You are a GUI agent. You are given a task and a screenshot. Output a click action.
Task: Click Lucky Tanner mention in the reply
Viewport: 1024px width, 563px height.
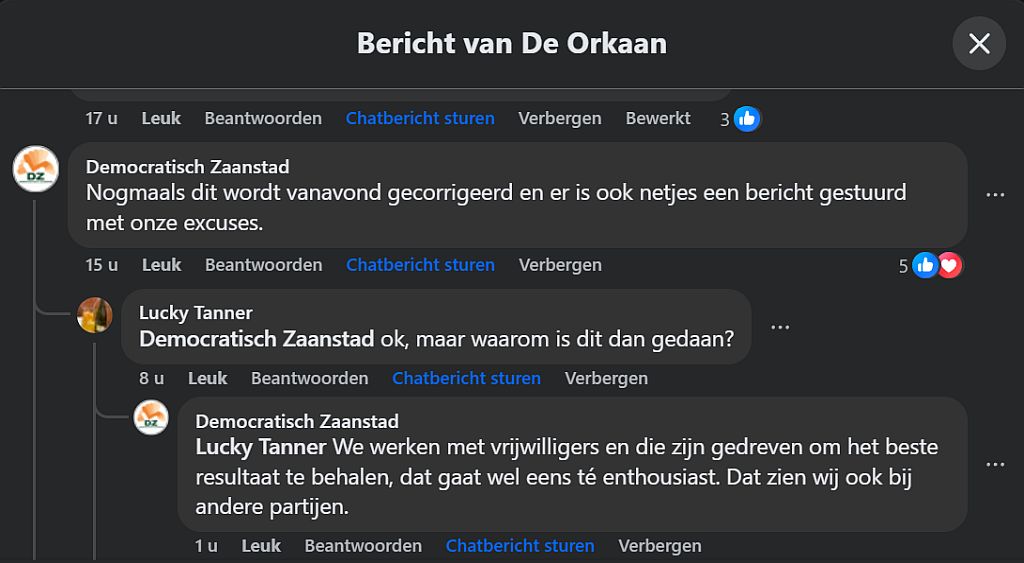tap(261, 446)
